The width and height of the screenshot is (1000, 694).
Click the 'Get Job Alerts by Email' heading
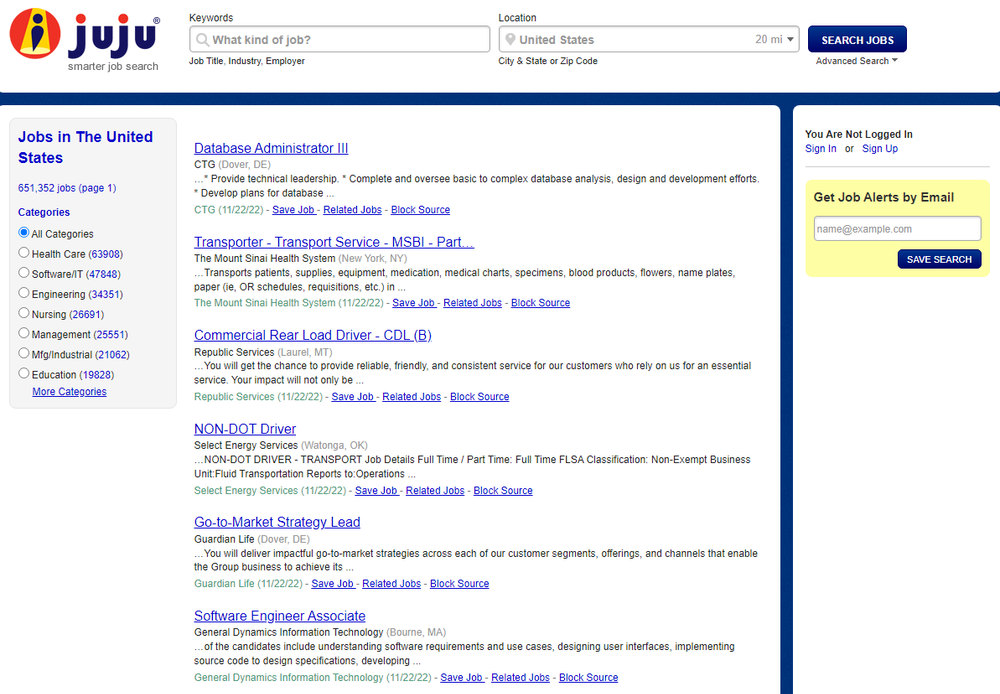(884, 198)
